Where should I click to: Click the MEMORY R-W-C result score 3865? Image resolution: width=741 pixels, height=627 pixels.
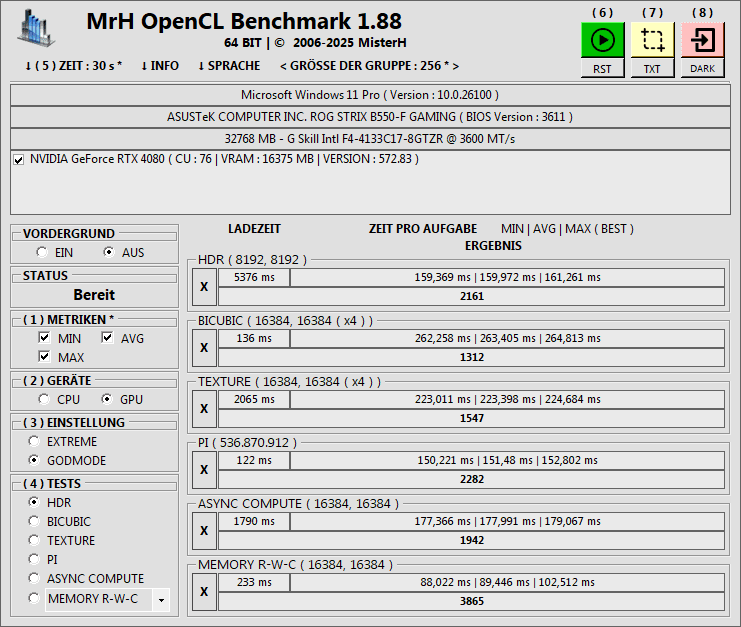[x=472, y=601]
